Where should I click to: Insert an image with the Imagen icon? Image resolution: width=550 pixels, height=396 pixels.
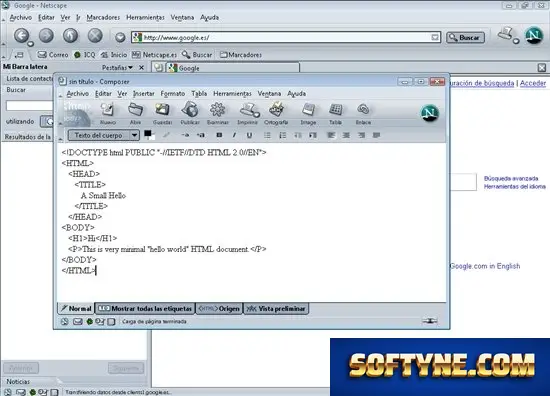pyautogui.click(x=308, y=113)
